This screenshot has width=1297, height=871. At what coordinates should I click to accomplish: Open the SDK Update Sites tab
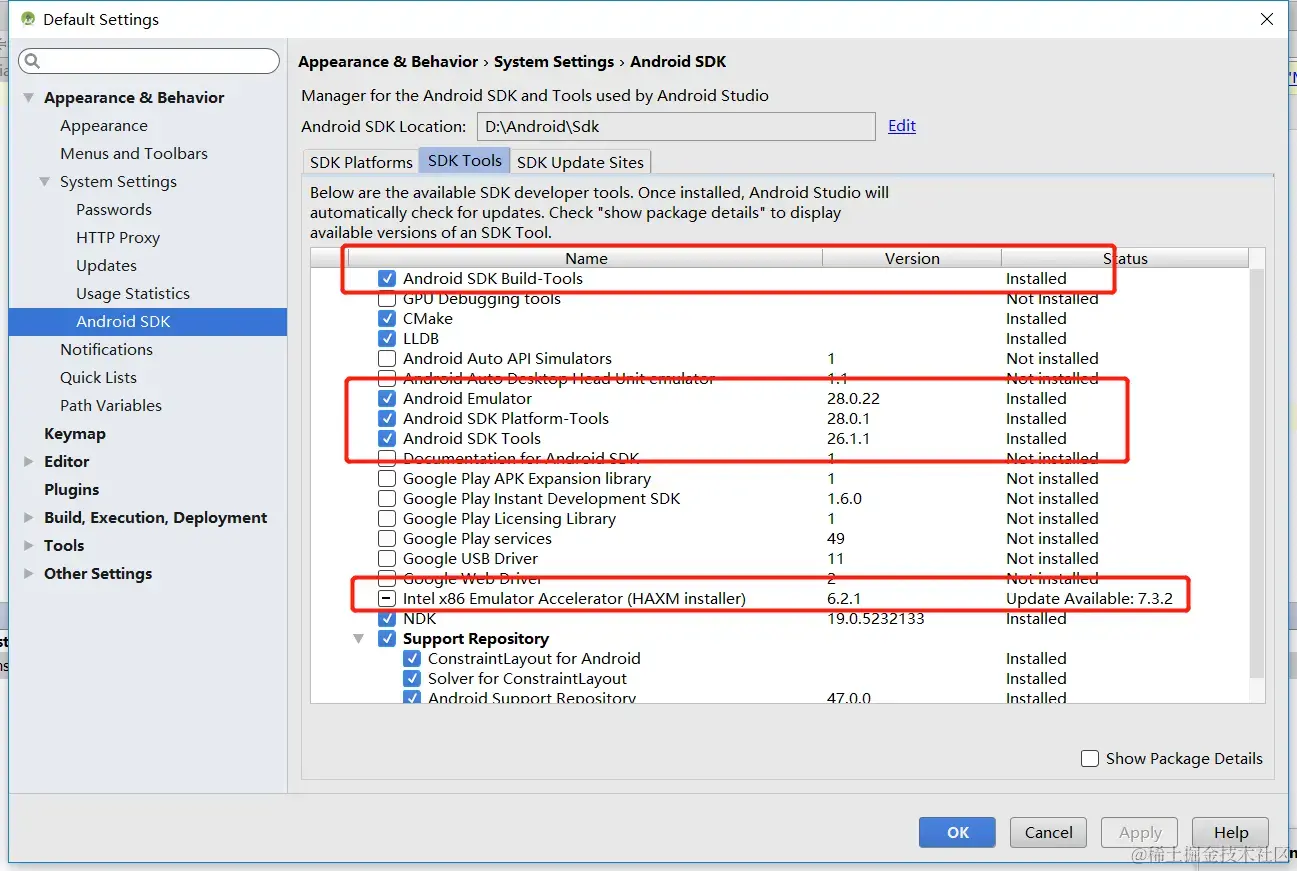point(581,162)
